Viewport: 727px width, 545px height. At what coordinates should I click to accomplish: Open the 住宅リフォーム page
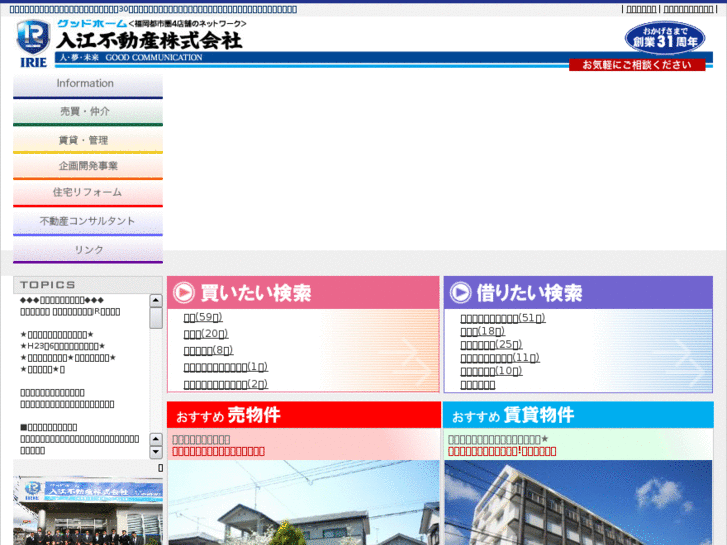point(87,192)
